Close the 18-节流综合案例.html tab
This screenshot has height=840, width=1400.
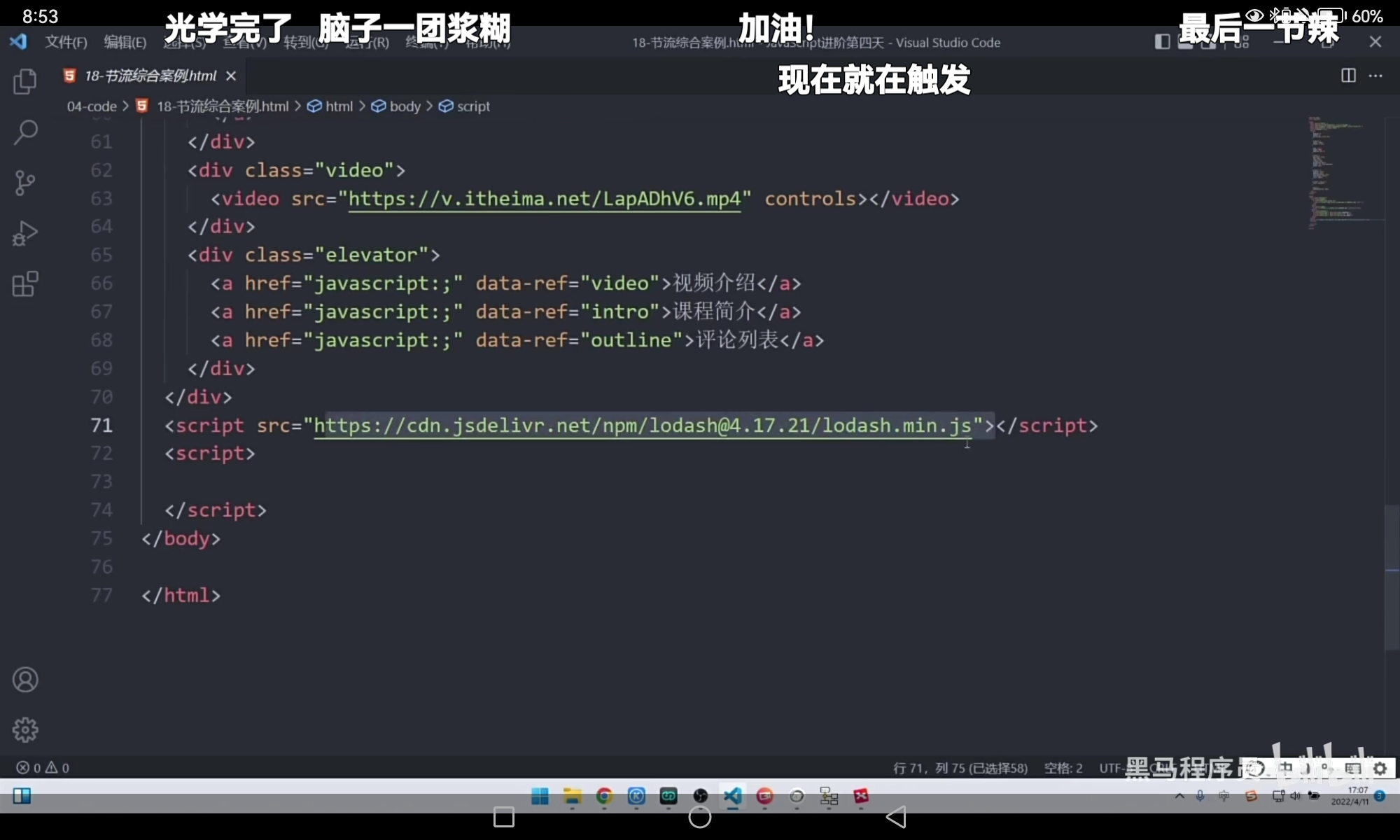(x=231, y=76)
